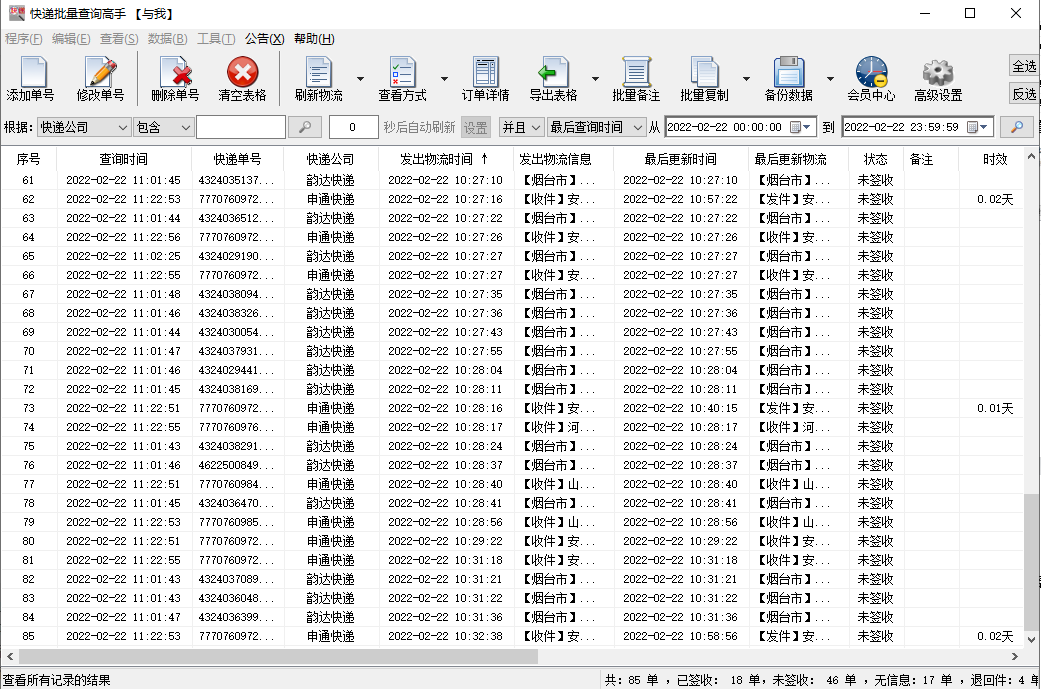Image resolution: width=1041 pixels, height=689 pixels.
Task: Open the 查看(S) menu
Action: [x=119, y=38]
